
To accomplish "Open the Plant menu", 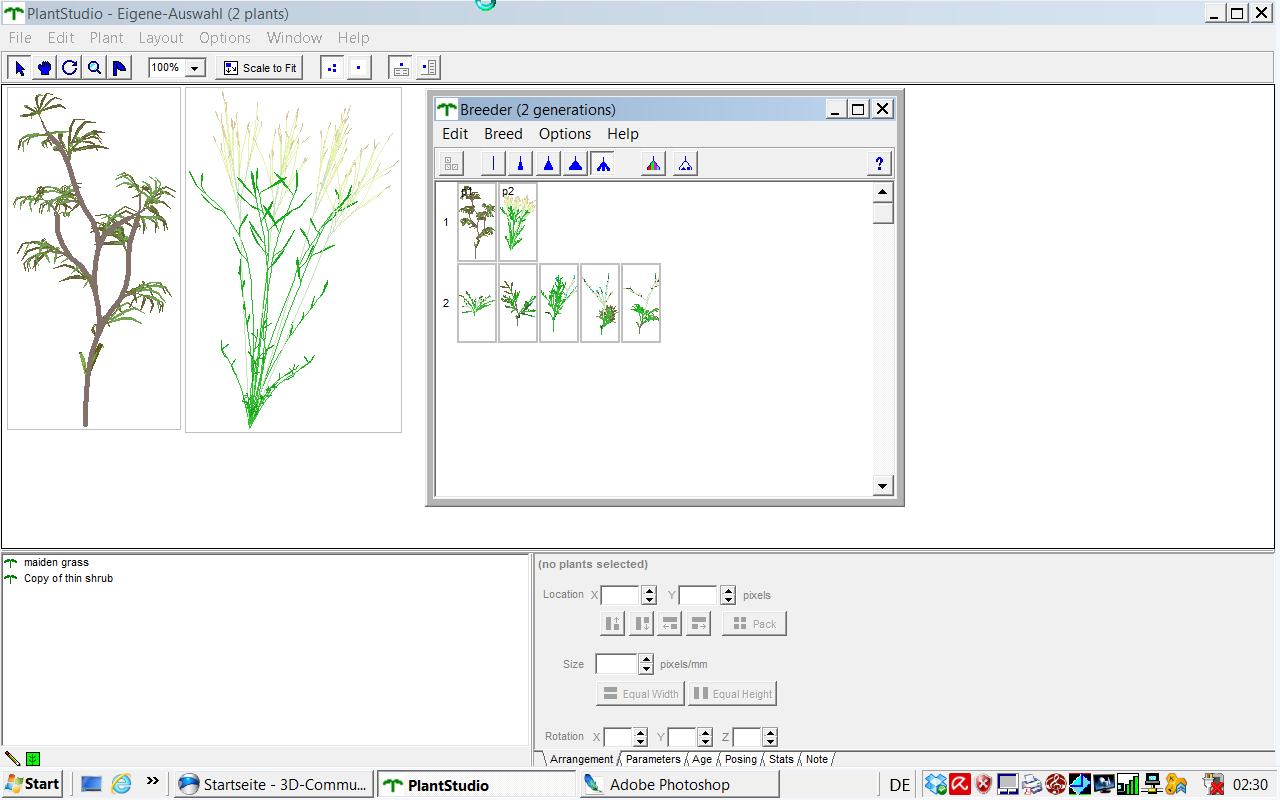I will tap(107, 38).
